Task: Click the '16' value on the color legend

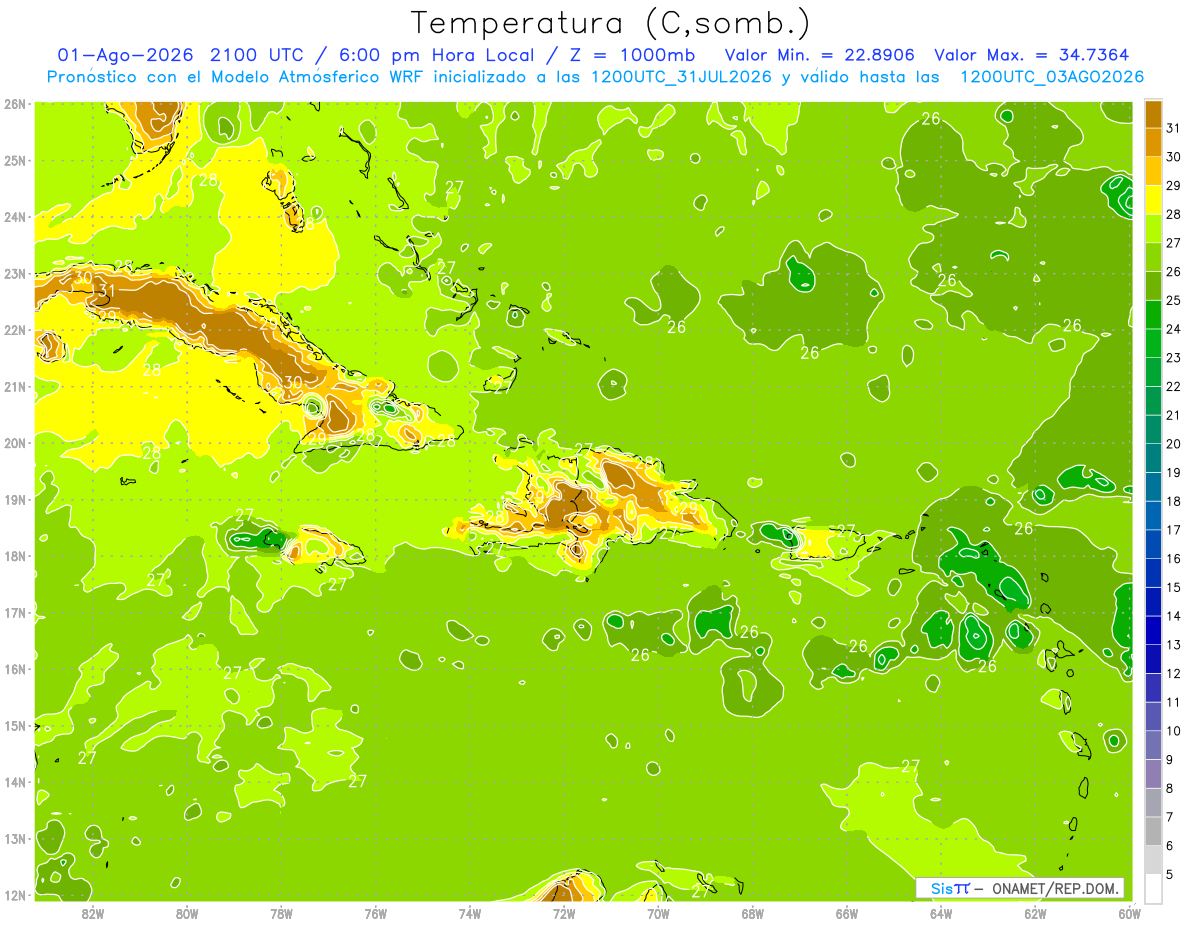Action: point(1174,558)
